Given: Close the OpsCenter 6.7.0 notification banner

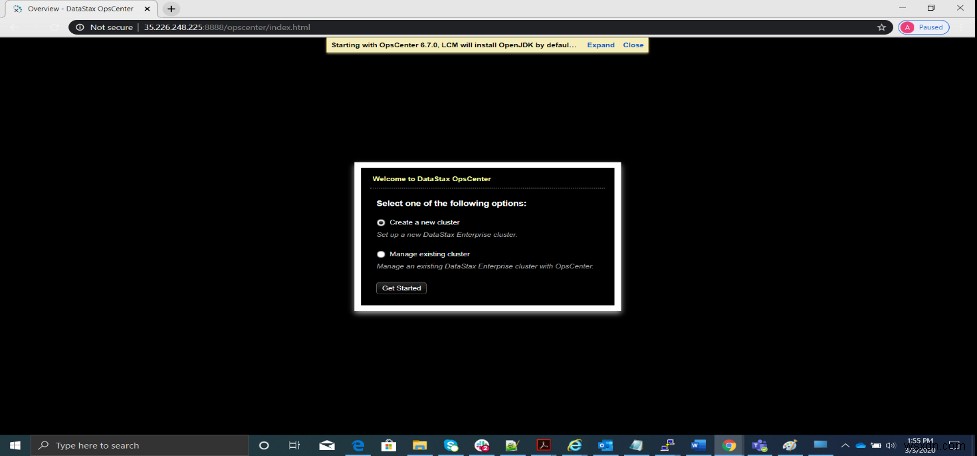Looking at the screenshot, I should 633,45.
